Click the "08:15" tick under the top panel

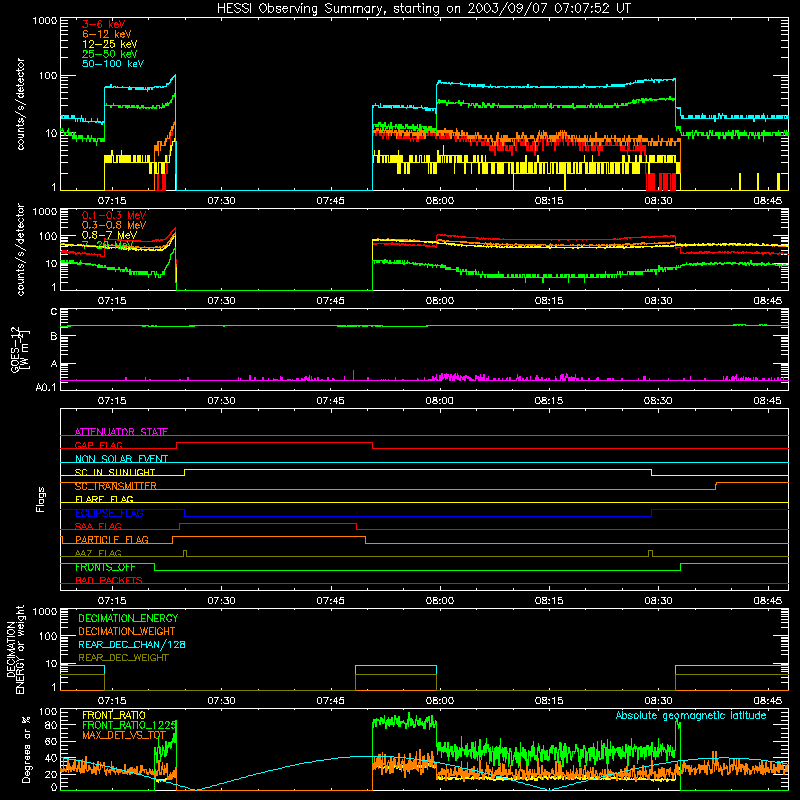pos(549,201)
